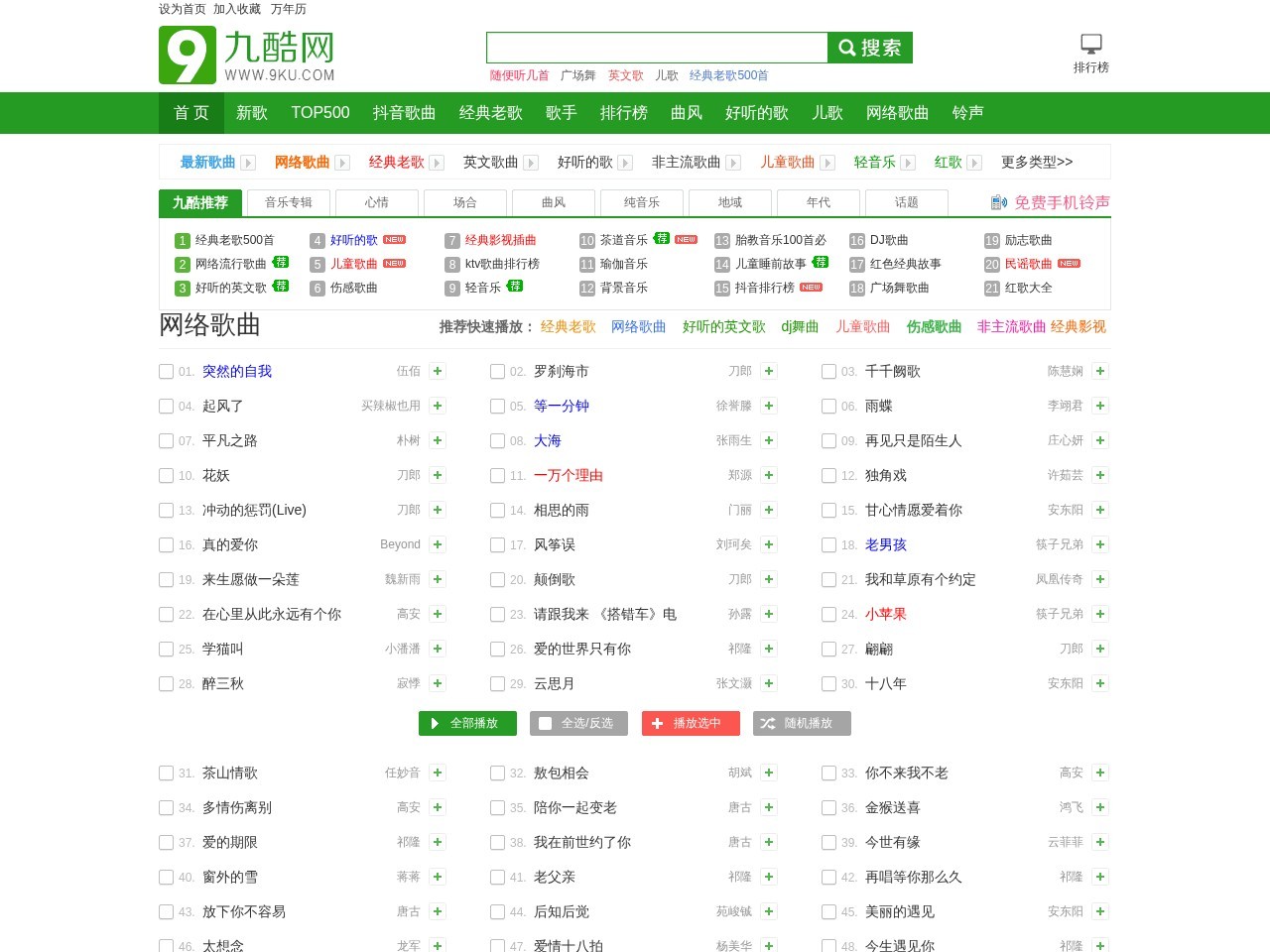
Task: Check the checkbox for song 大海
Action: 497,440
